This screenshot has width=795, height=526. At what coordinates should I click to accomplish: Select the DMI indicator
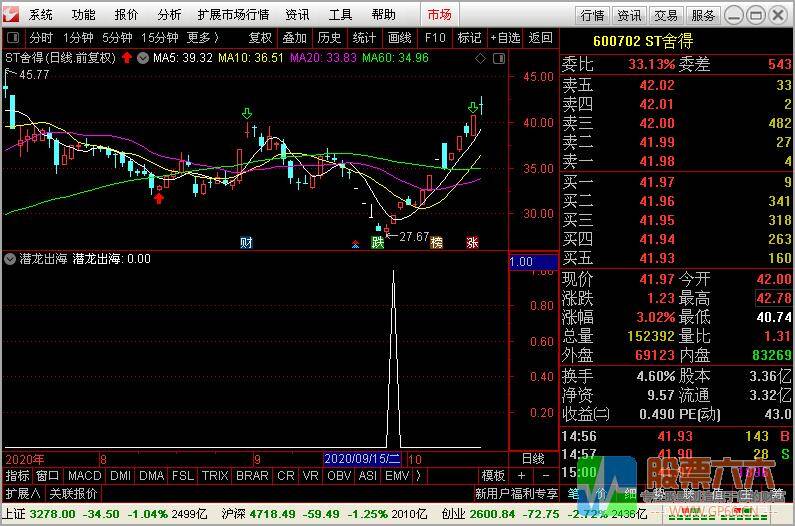120,476
